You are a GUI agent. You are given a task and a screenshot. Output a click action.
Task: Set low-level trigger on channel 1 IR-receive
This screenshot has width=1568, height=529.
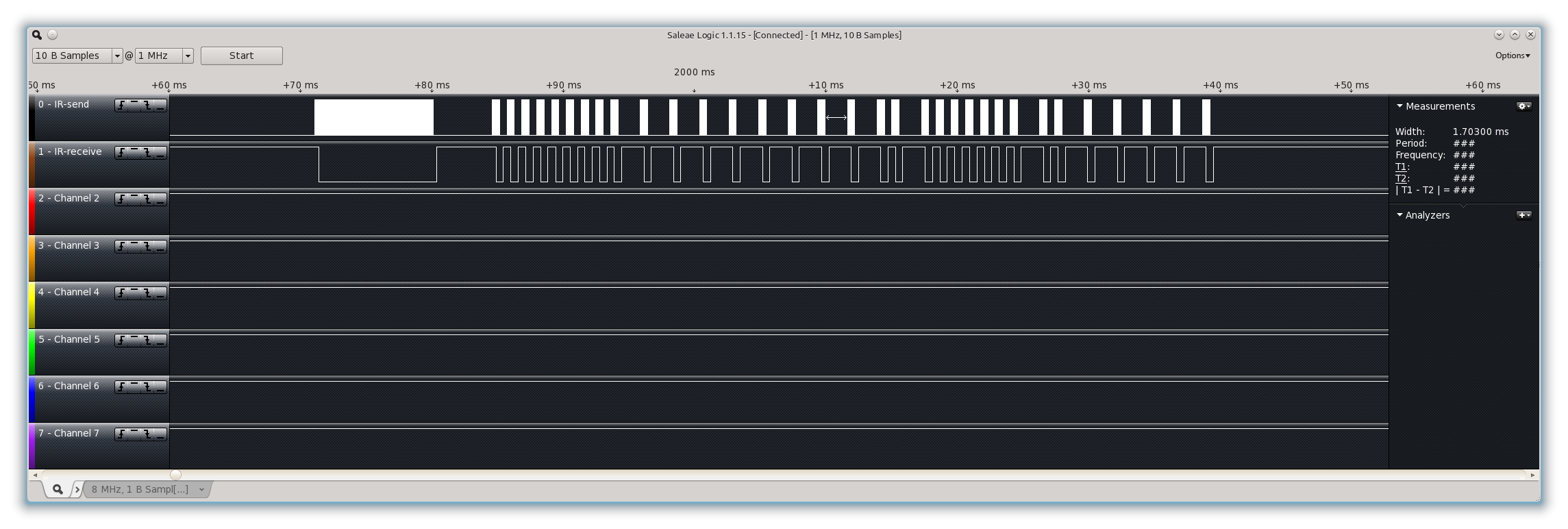[x=160, y=153]
